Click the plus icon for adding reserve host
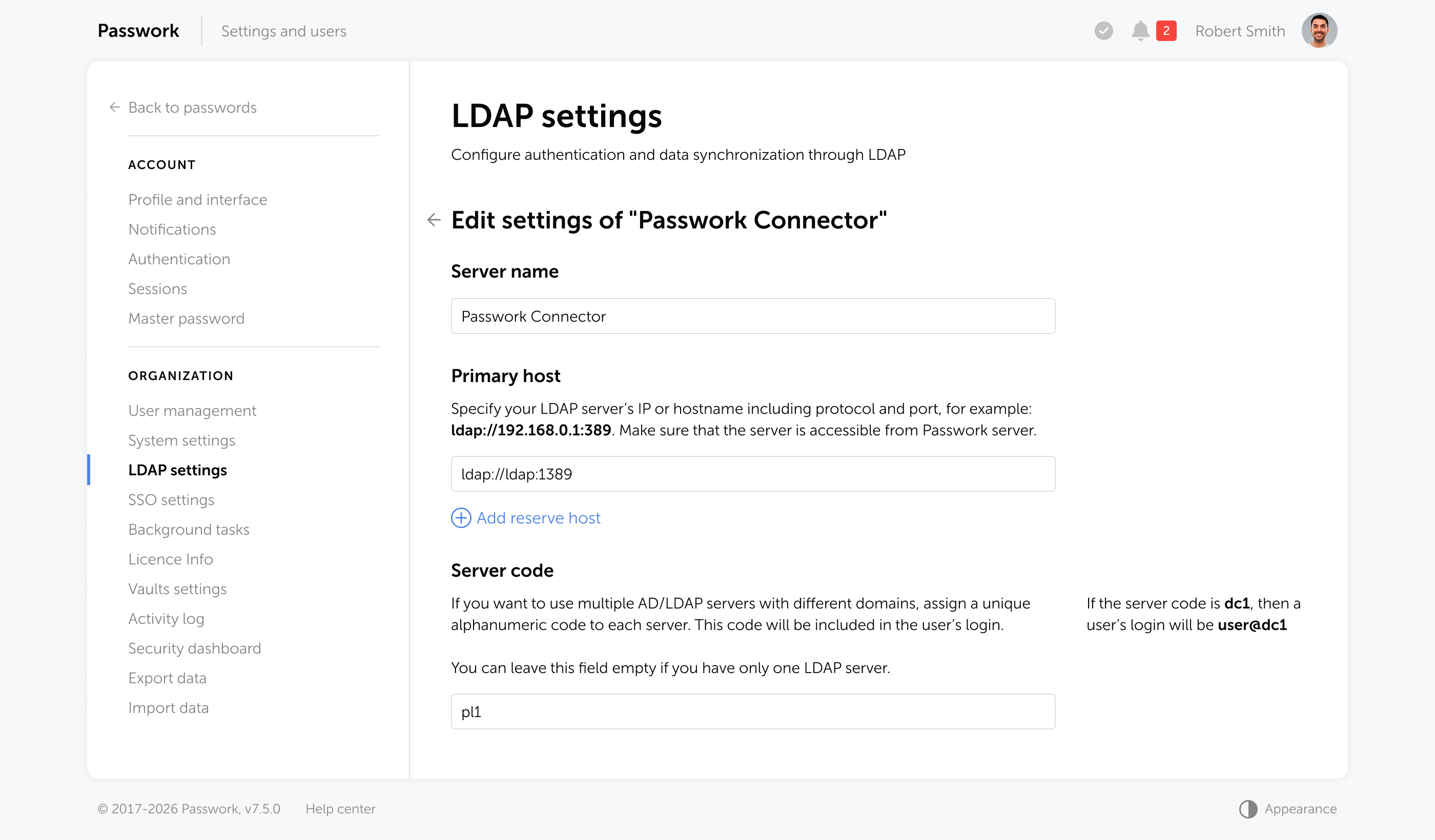Image resolution: width=1435 pixels, height=840 pixels. (461, 518)
